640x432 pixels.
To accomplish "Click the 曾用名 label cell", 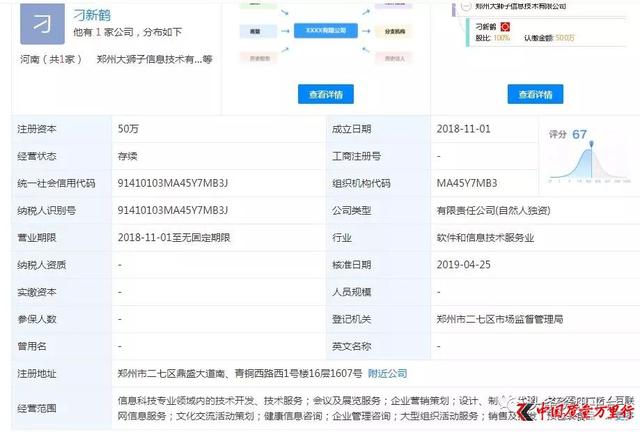I will pos(62,346).
